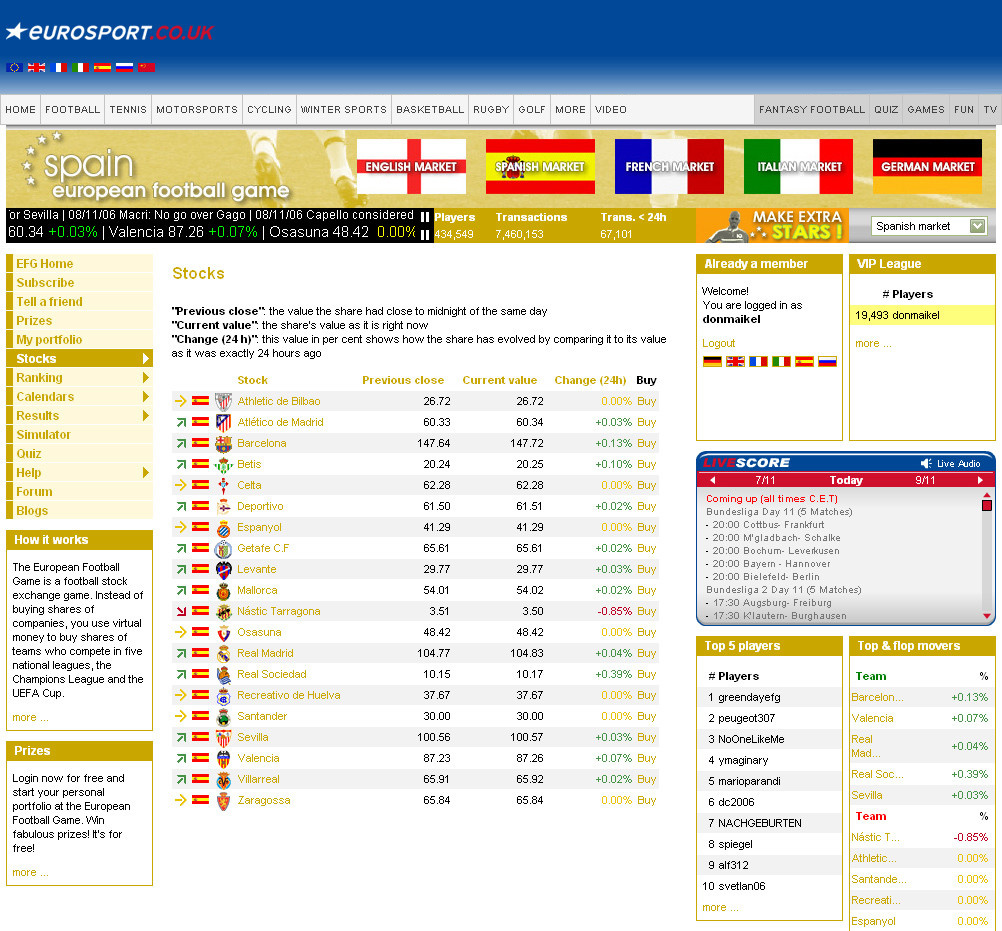Select the Livescore scrollbar thumb
The image size is (1002, 931).
tap(987, 505)
